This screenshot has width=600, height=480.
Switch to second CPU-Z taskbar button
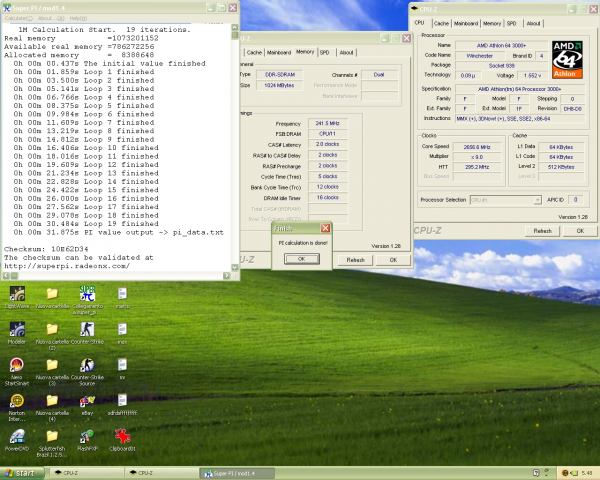tap(161, 473)
